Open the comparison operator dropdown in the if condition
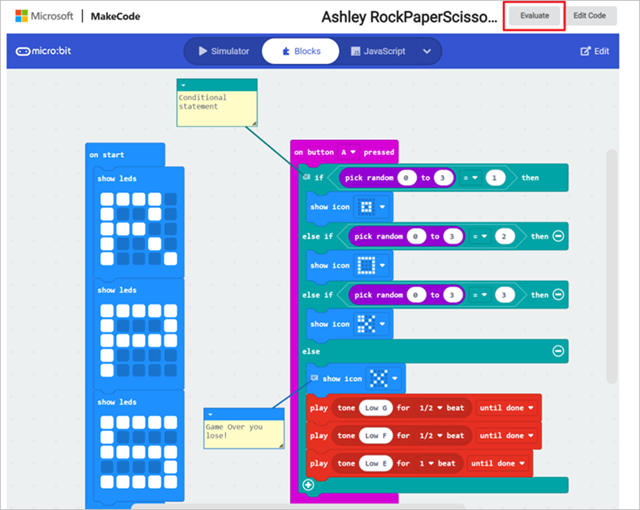The image size is (640, 510). point(470,177)
